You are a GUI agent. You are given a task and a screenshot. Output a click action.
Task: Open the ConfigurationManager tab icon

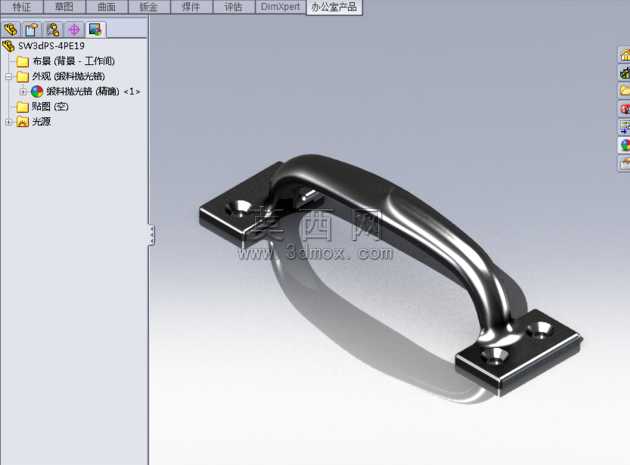pyautogui.click(x=53, y=29)
